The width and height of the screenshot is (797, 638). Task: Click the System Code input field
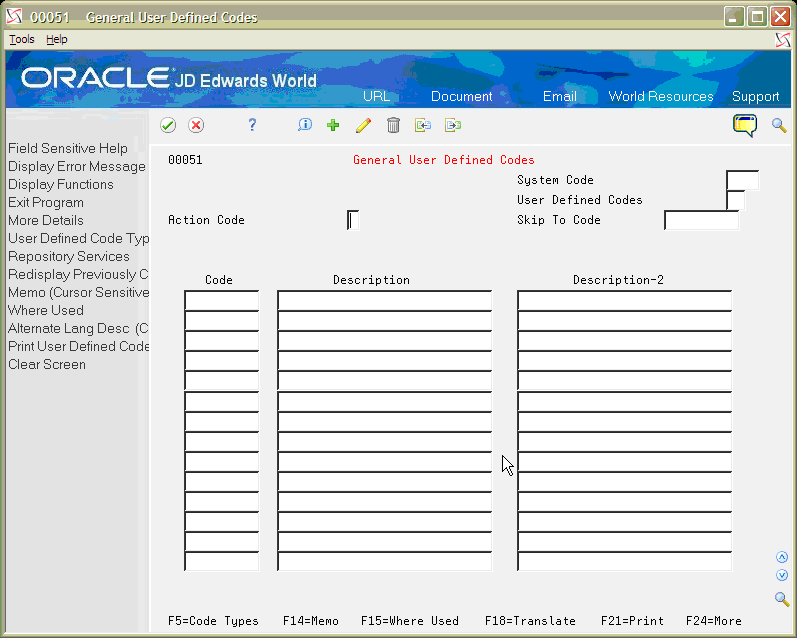click(x=743, y=180)
